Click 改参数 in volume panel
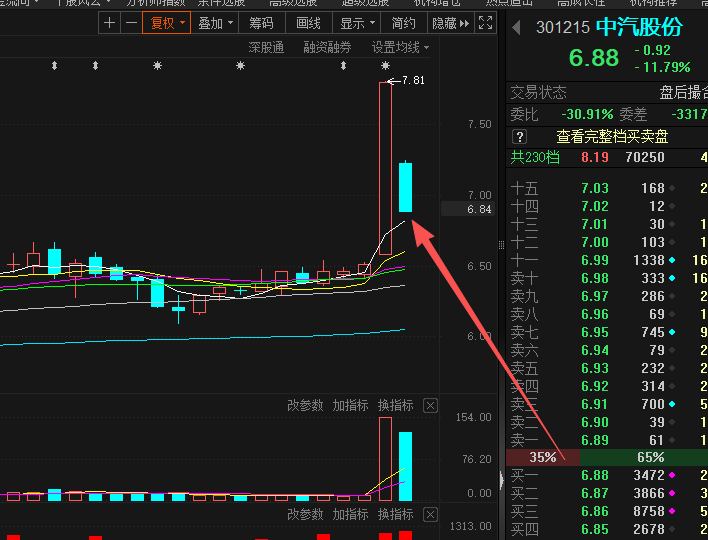 coord(305,405)
